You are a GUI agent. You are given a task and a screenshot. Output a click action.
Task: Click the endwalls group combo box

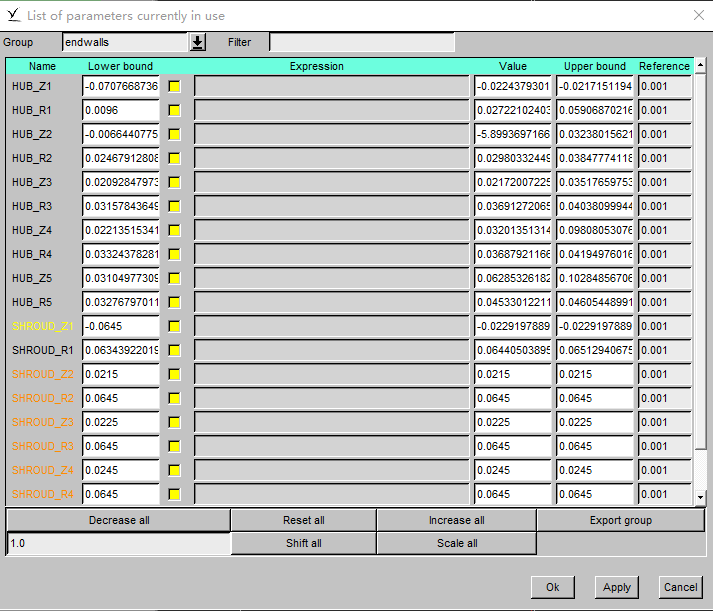pyautogui.click(x=125, y=42)
